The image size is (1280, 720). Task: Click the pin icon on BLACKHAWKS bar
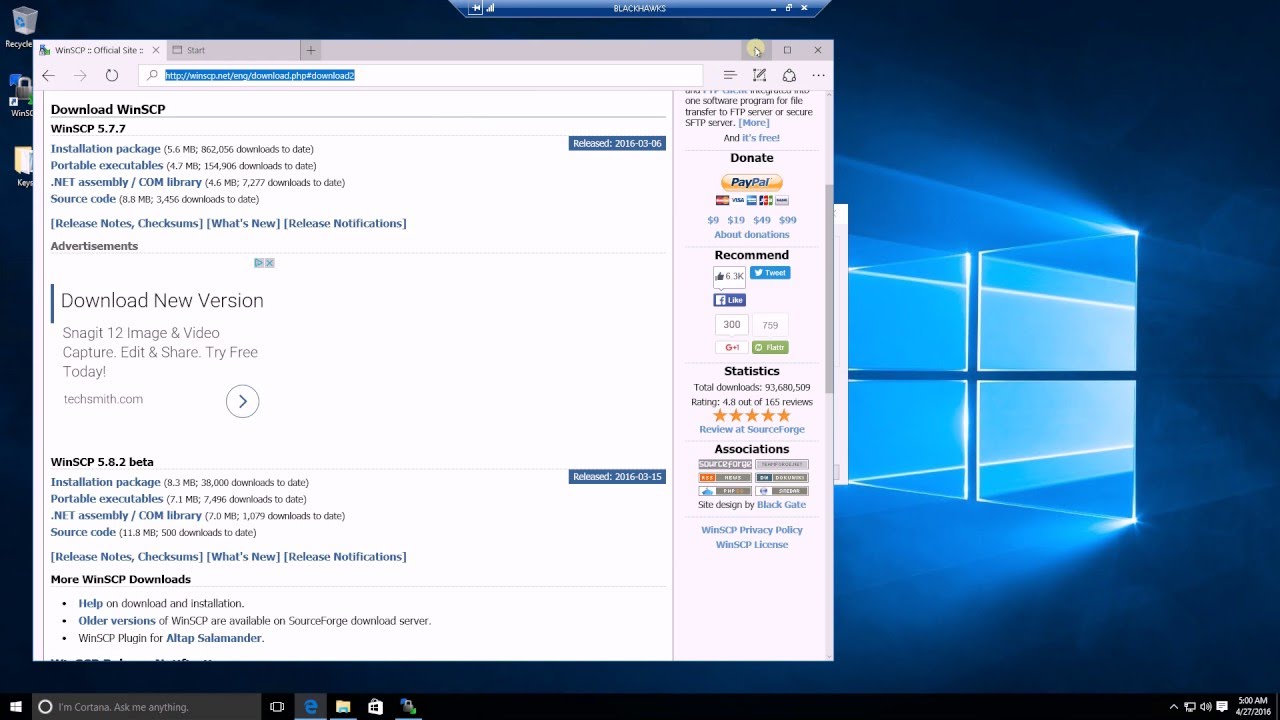(476, 8)
